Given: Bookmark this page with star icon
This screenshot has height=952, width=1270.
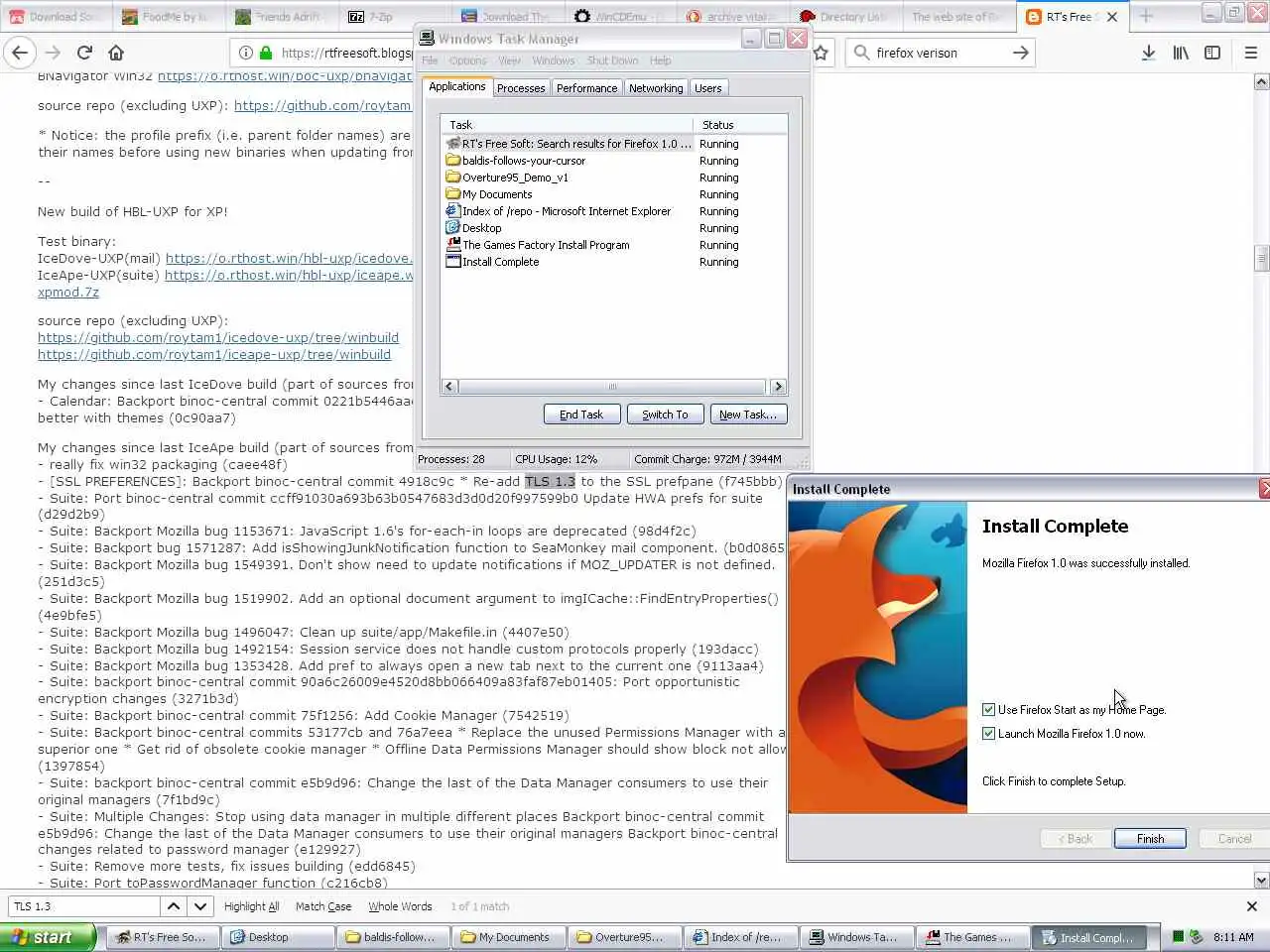Looking at the screenshot, I should tap(821, 53).
